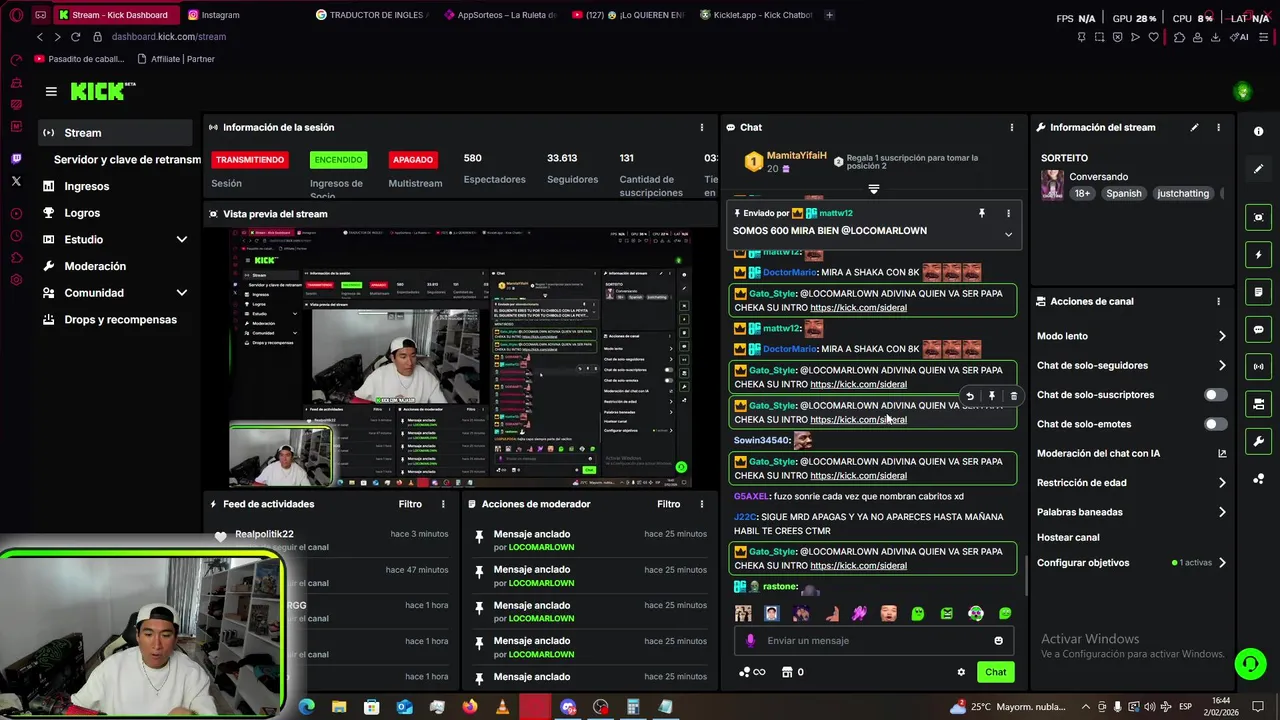
Task: Toggle Chat de solo-suscriptores switch
Action: coord(1215,395)
